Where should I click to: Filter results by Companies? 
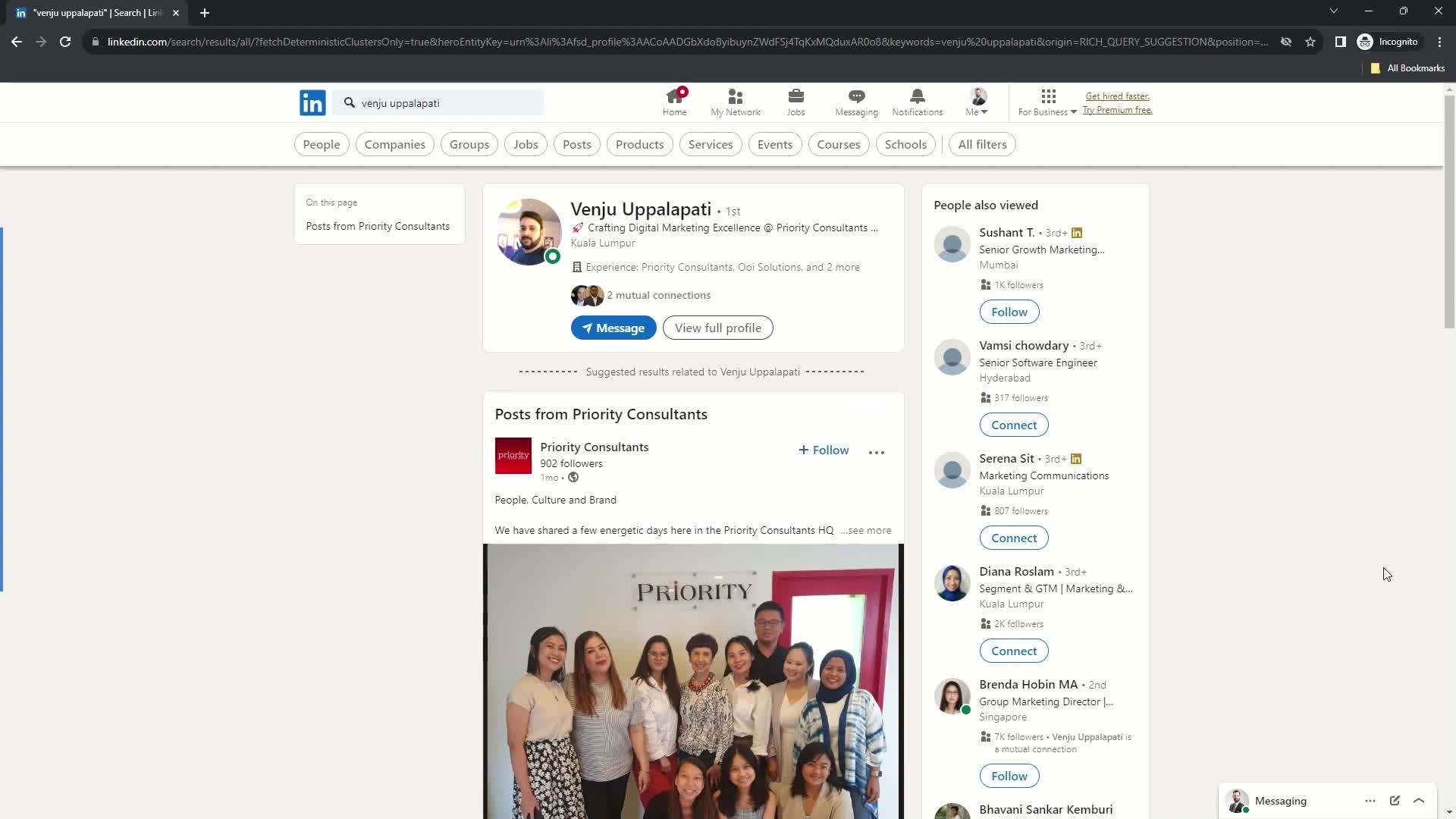(x=394, y=144)
